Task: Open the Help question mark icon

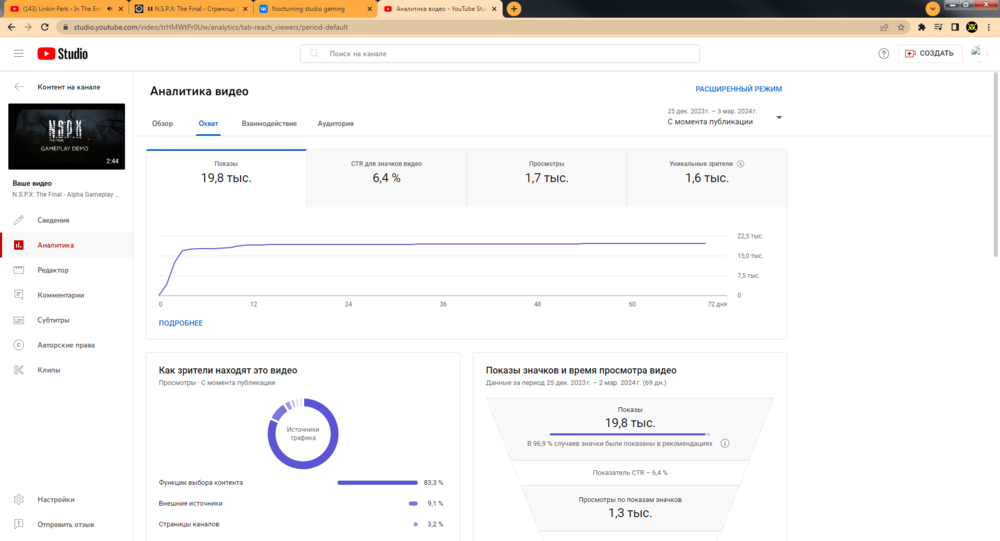Action: point(884,53)
